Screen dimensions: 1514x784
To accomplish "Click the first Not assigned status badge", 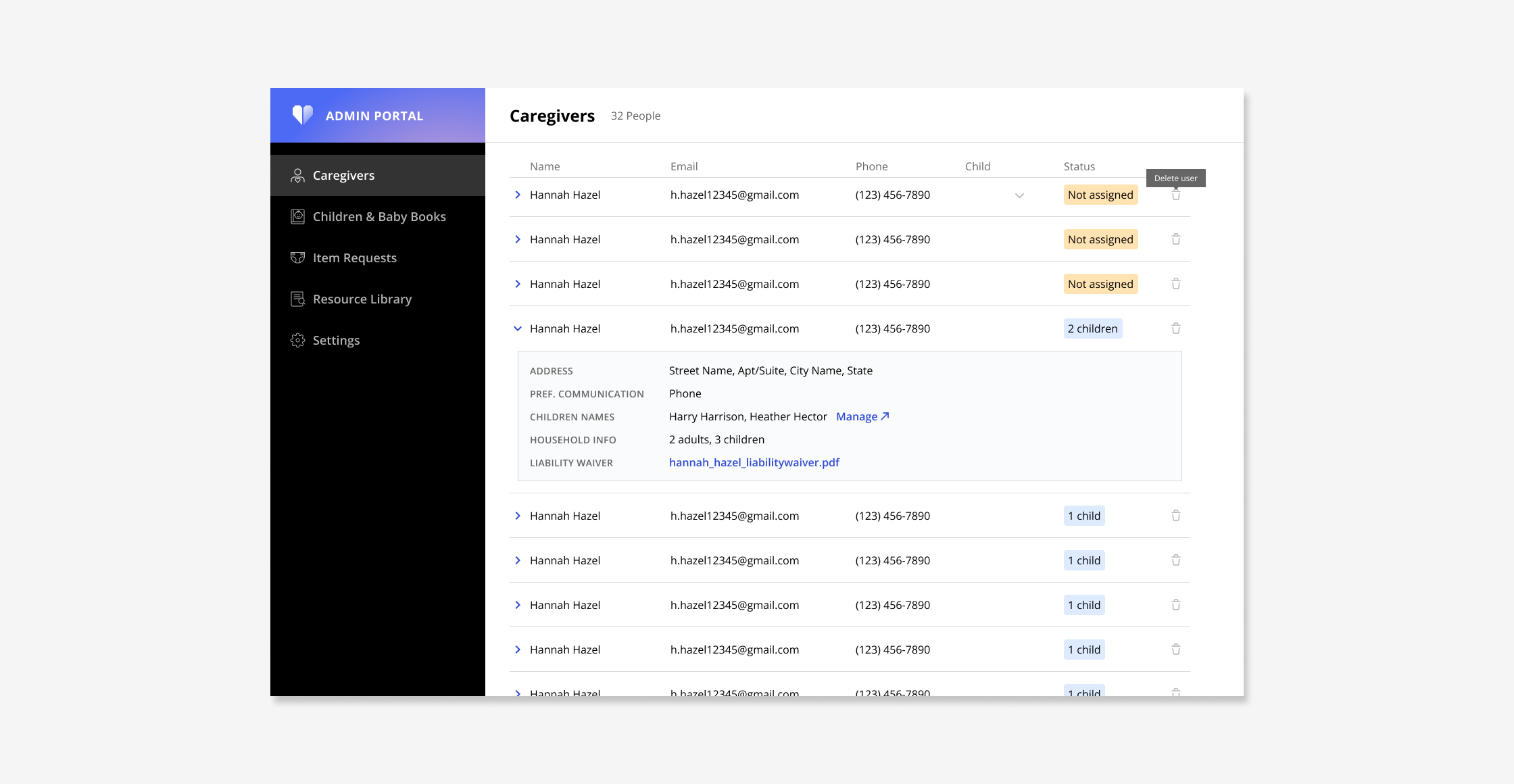I will point(1100,195).
